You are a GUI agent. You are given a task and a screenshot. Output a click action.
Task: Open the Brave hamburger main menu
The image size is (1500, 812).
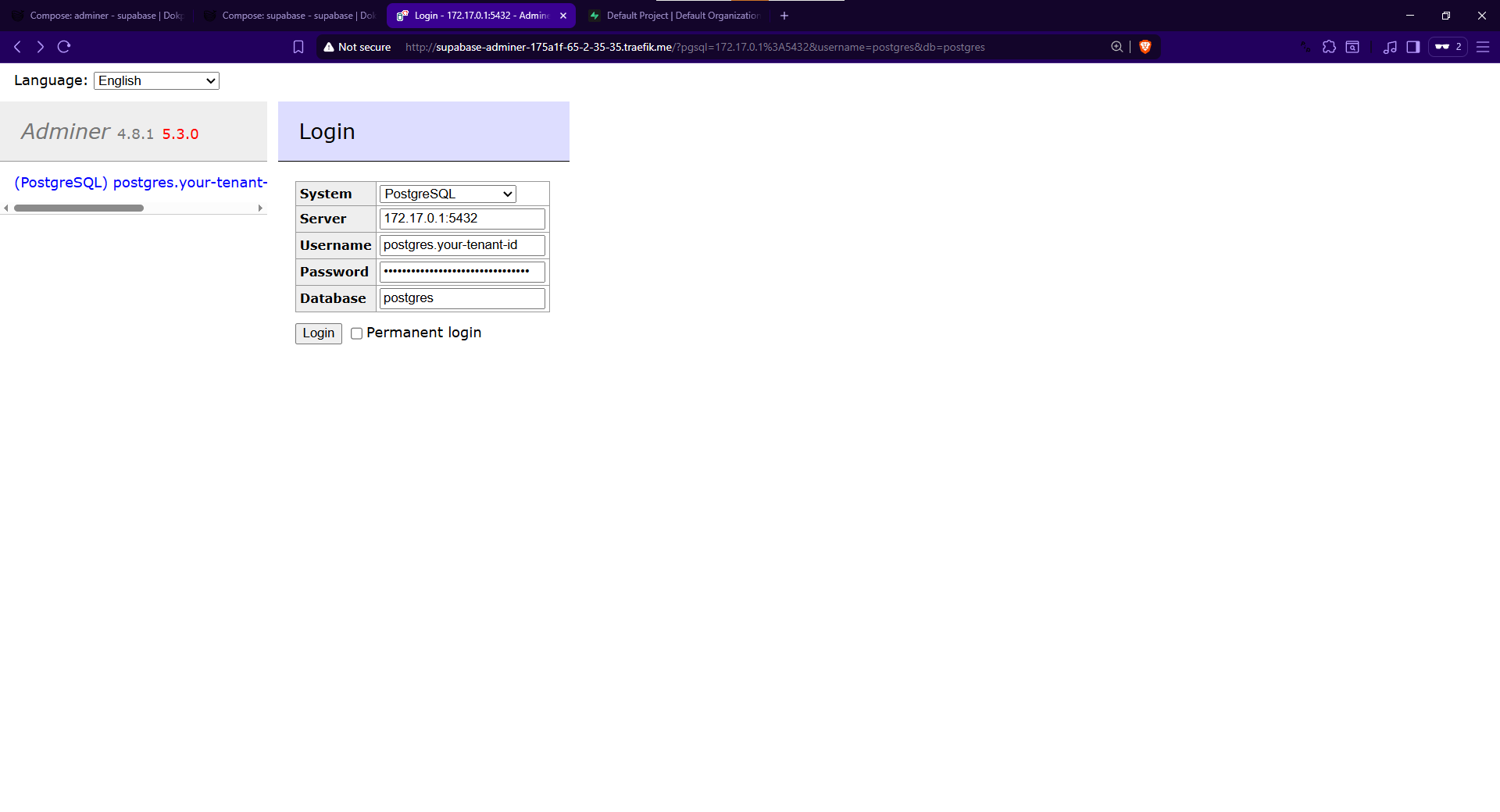pos(1483,47)
